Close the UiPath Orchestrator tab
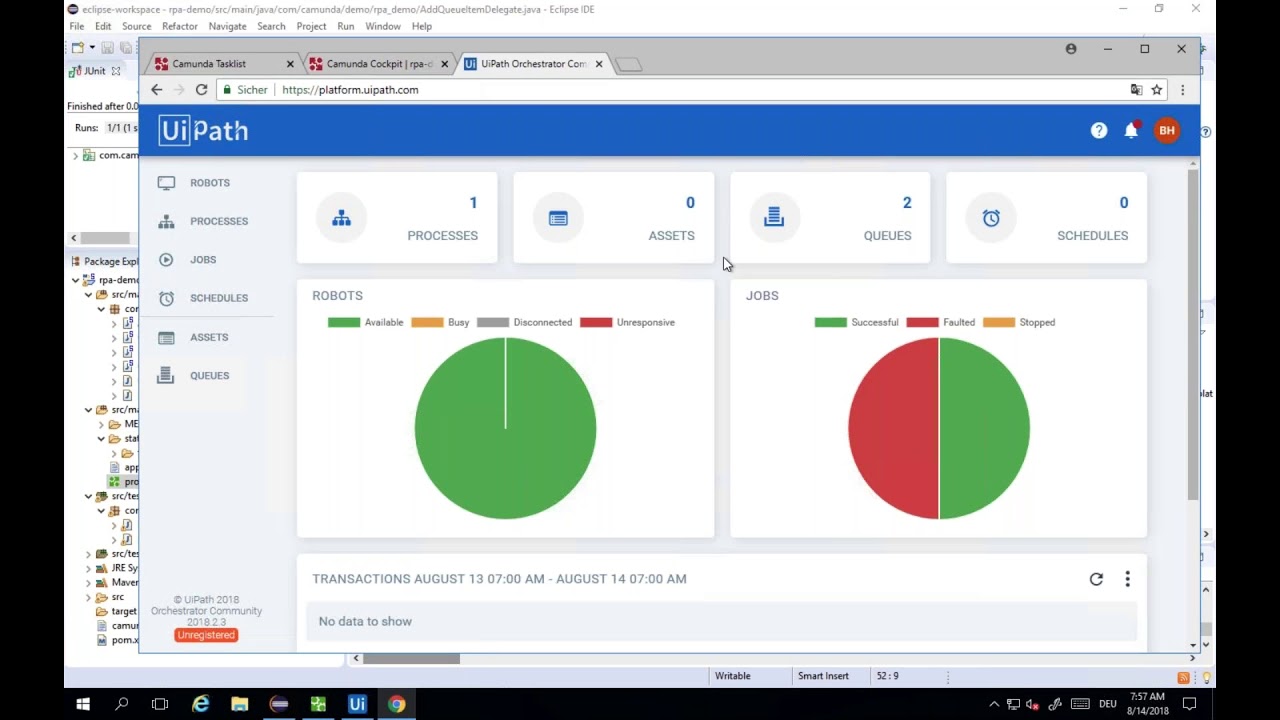The width and height of the screenshot is (1280, 720). tap(599, 64)
